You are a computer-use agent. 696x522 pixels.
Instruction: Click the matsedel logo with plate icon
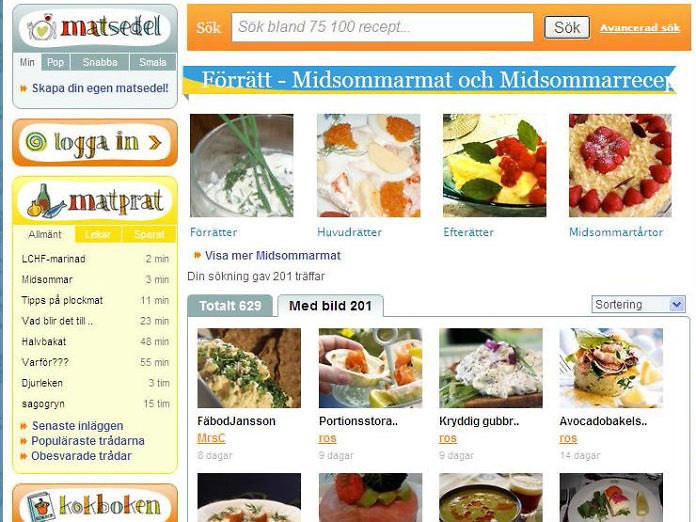95,28
